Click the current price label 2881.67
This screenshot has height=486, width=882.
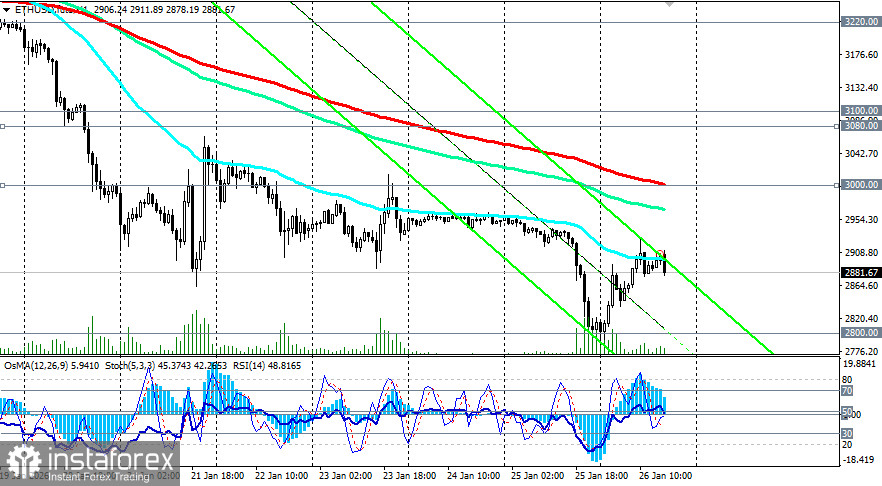pos(861,272)
